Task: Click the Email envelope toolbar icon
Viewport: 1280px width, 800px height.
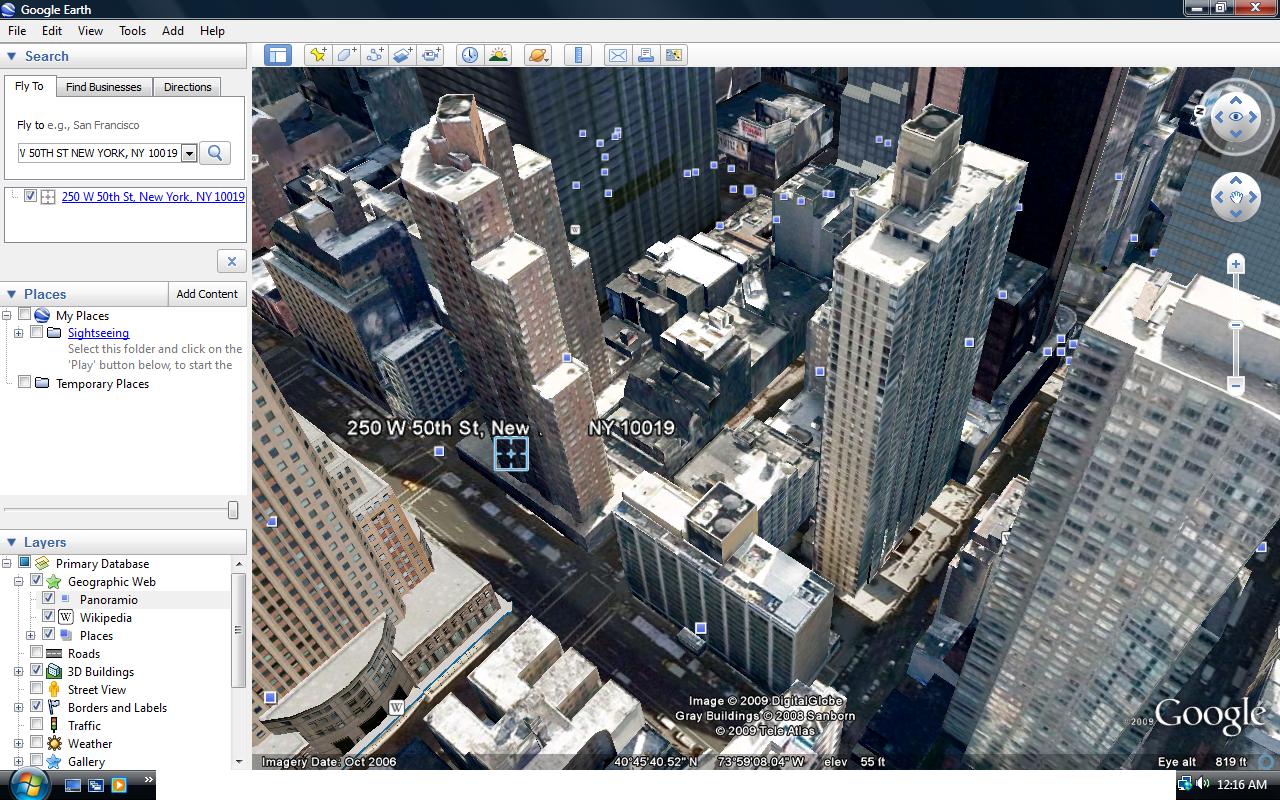Action: 617,55
